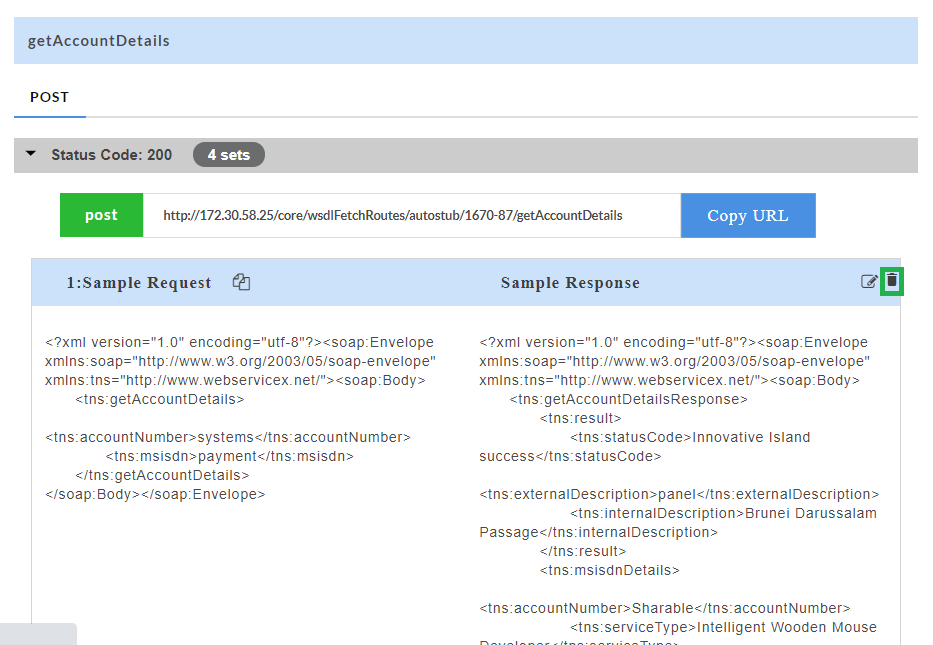Click the '1:Sample Request' heading
The width and height of the screenshot is (933, 645).
[139, 283]
